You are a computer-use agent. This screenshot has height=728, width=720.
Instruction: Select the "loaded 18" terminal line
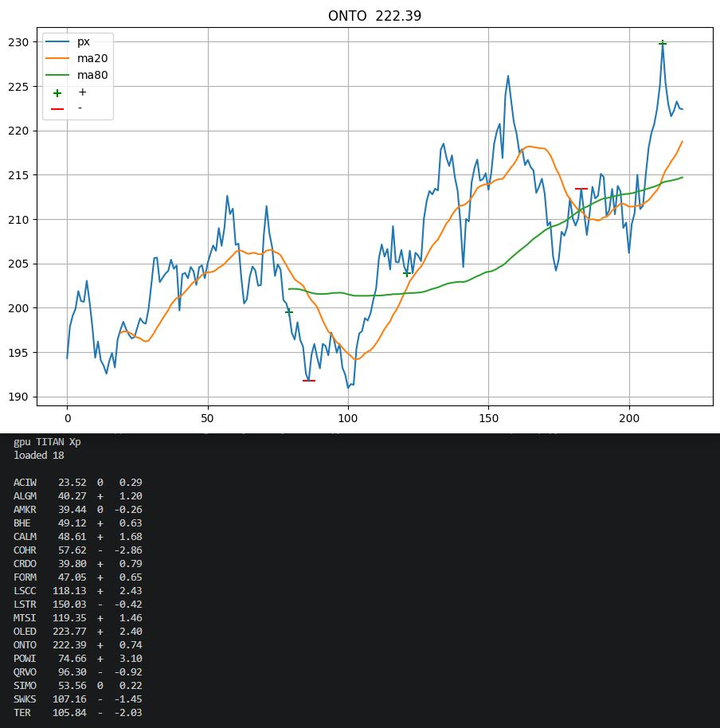point(39,455)
